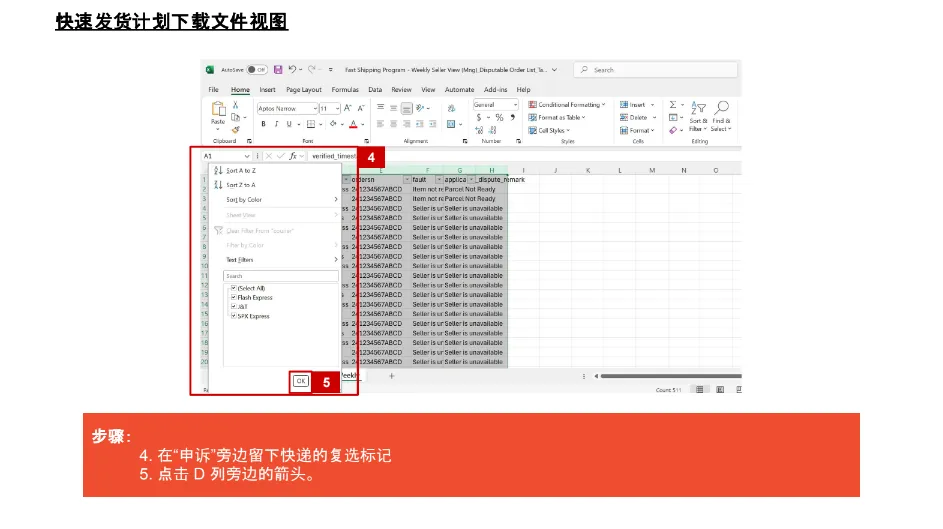Open filter dropdown on the fault column
This screenshot has height=529, width=943.
[439, 180]
